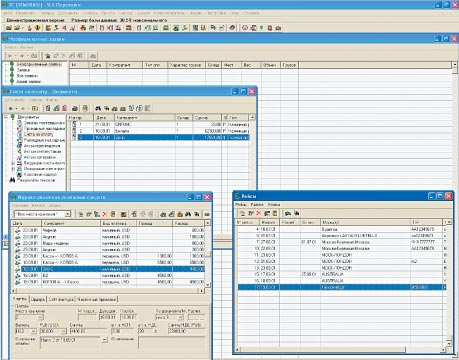Select the highlighted invoices-for-payment tree item
Viewport: 459px width, 360px height.
click(x=38, y=134)
